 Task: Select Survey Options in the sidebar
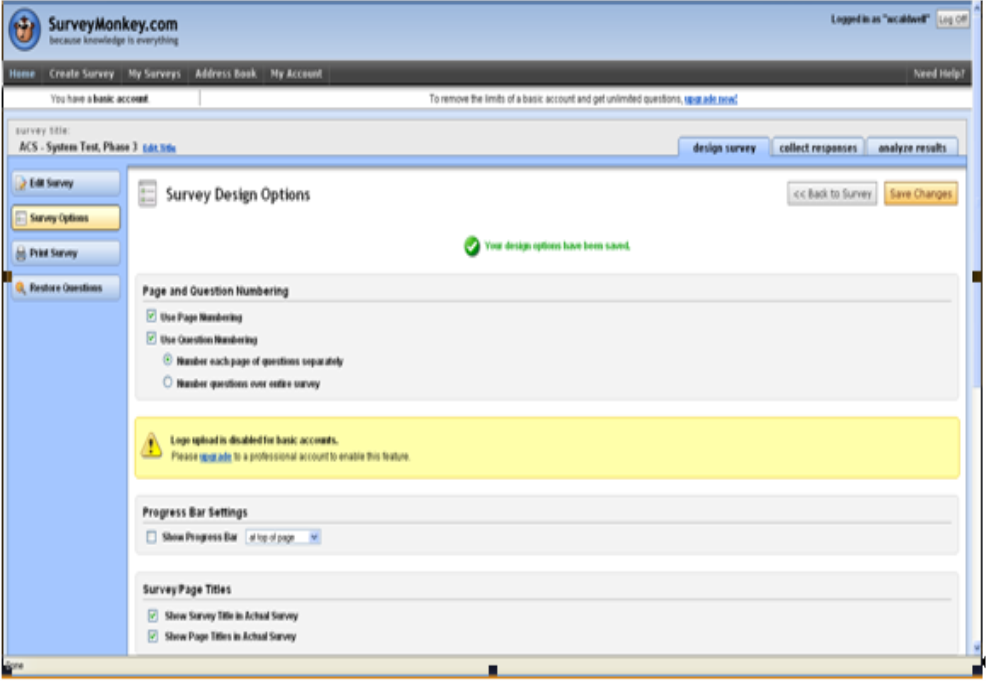coord(65,218)
